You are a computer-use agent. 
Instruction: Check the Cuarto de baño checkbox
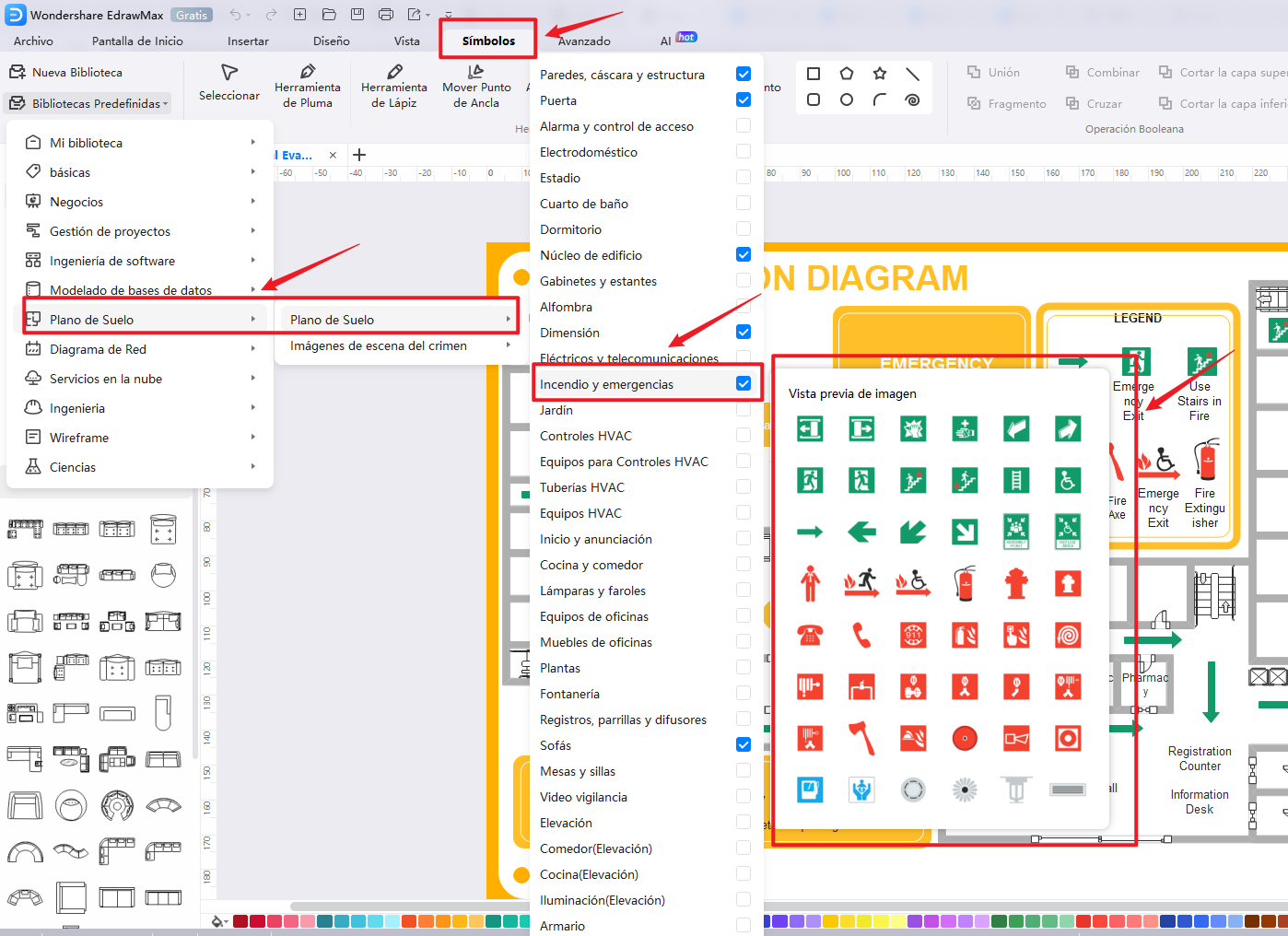pos(744,204)
